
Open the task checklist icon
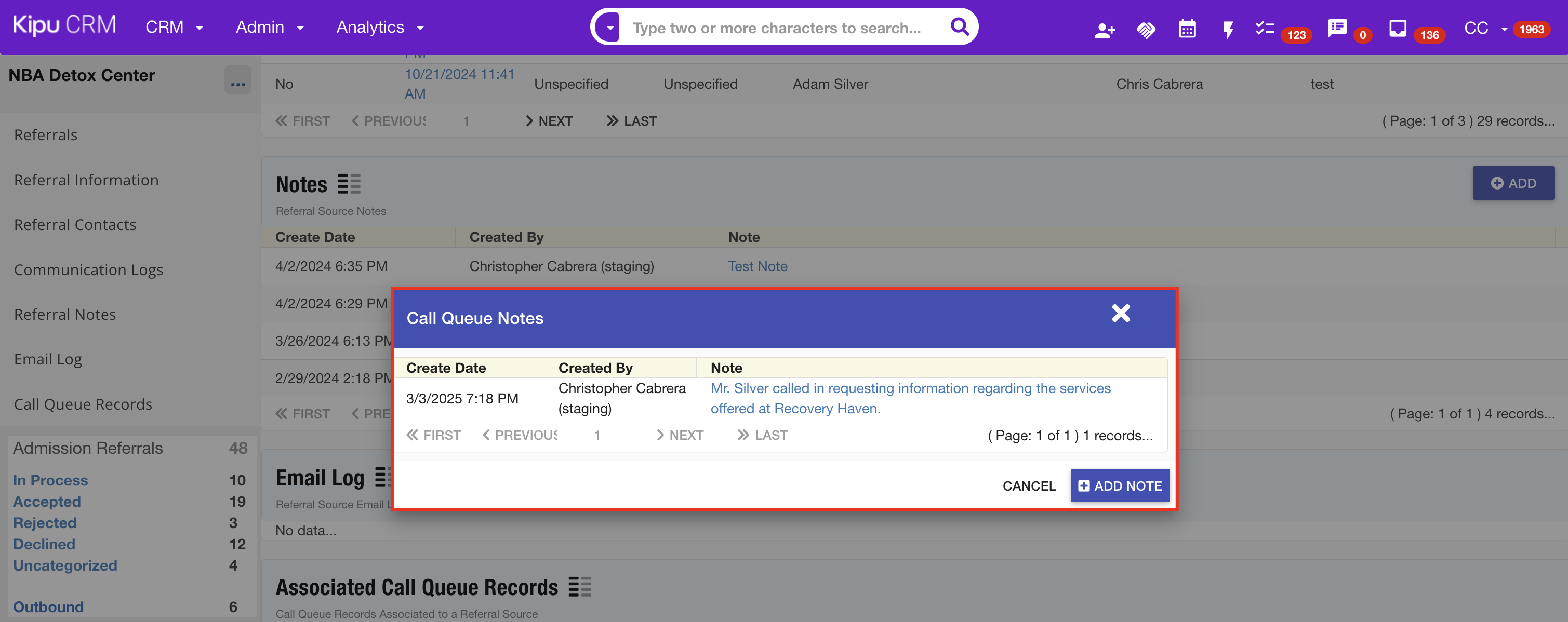[x=1264, y=29]
